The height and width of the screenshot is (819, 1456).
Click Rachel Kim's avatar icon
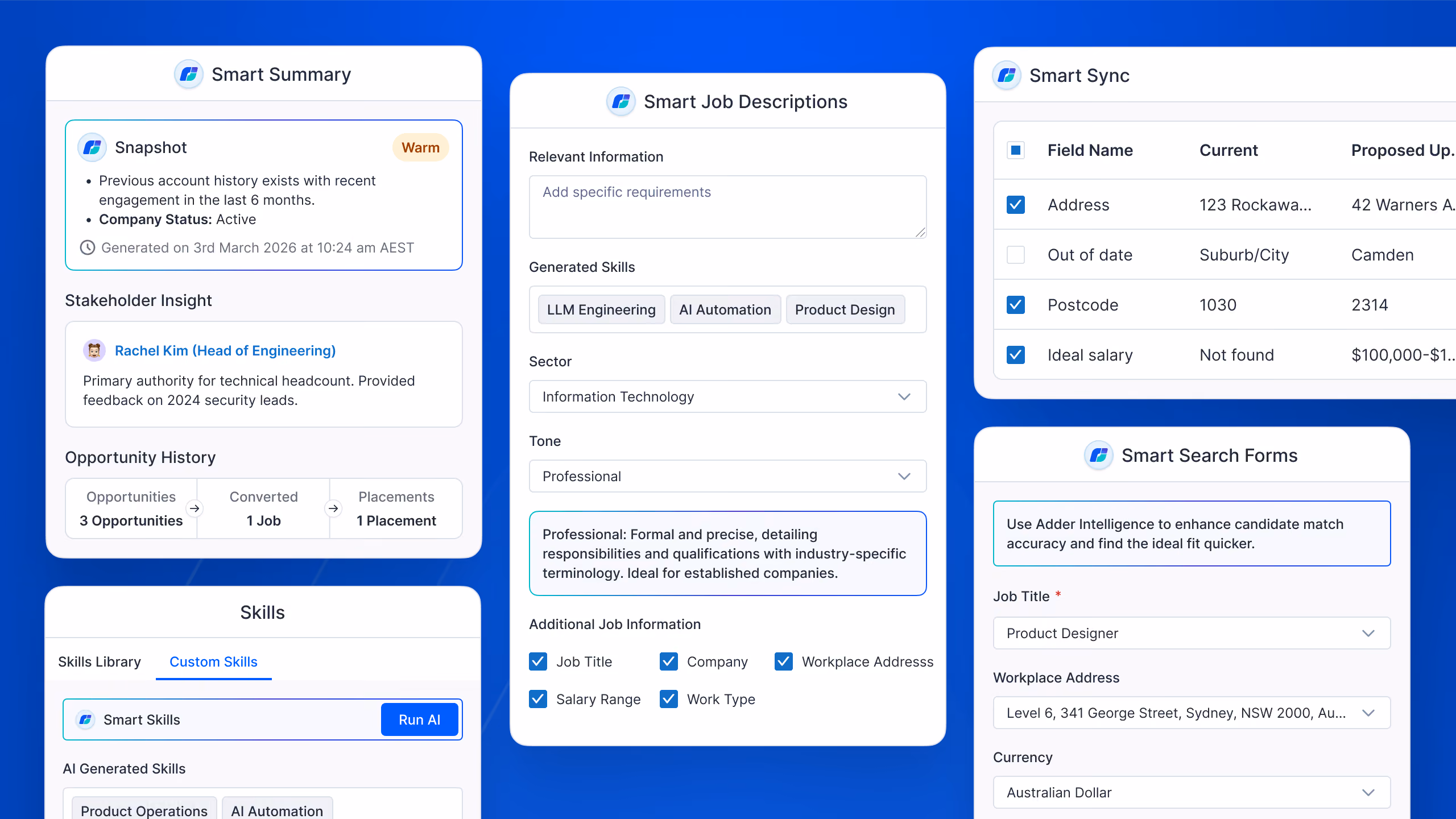pos(94,351)
